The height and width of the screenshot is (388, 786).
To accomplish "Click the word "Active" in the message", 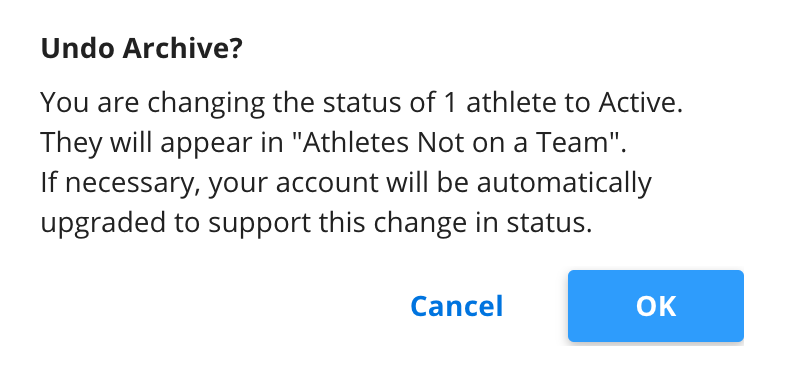I will [x=640, y=103].
